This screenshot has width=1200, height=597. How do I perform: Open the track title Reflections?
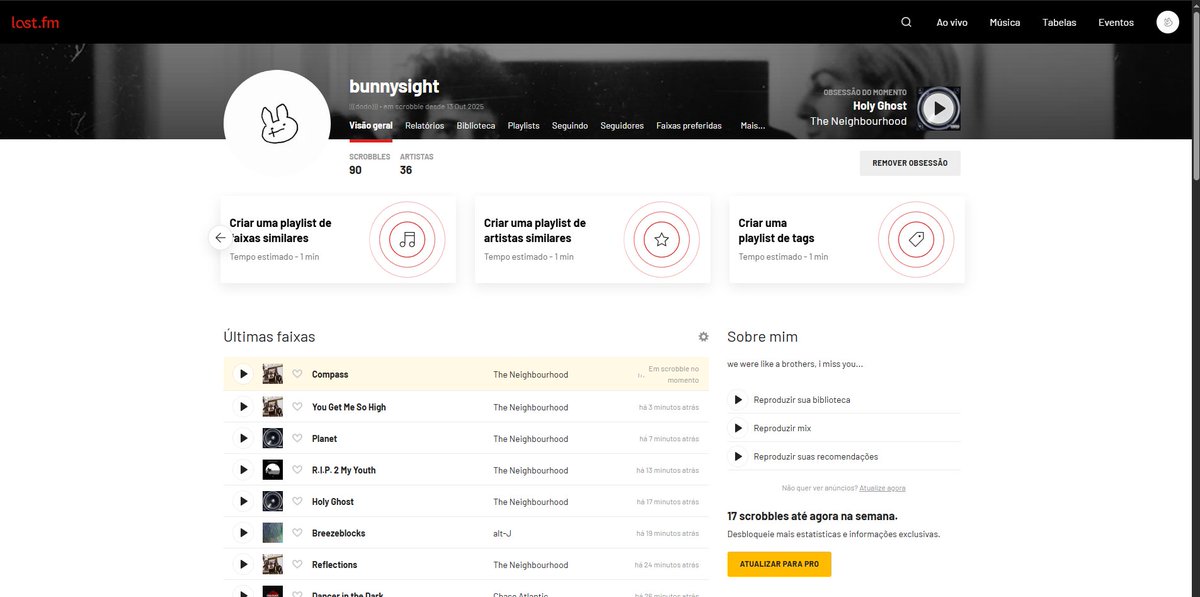click(x=334, y=565)
